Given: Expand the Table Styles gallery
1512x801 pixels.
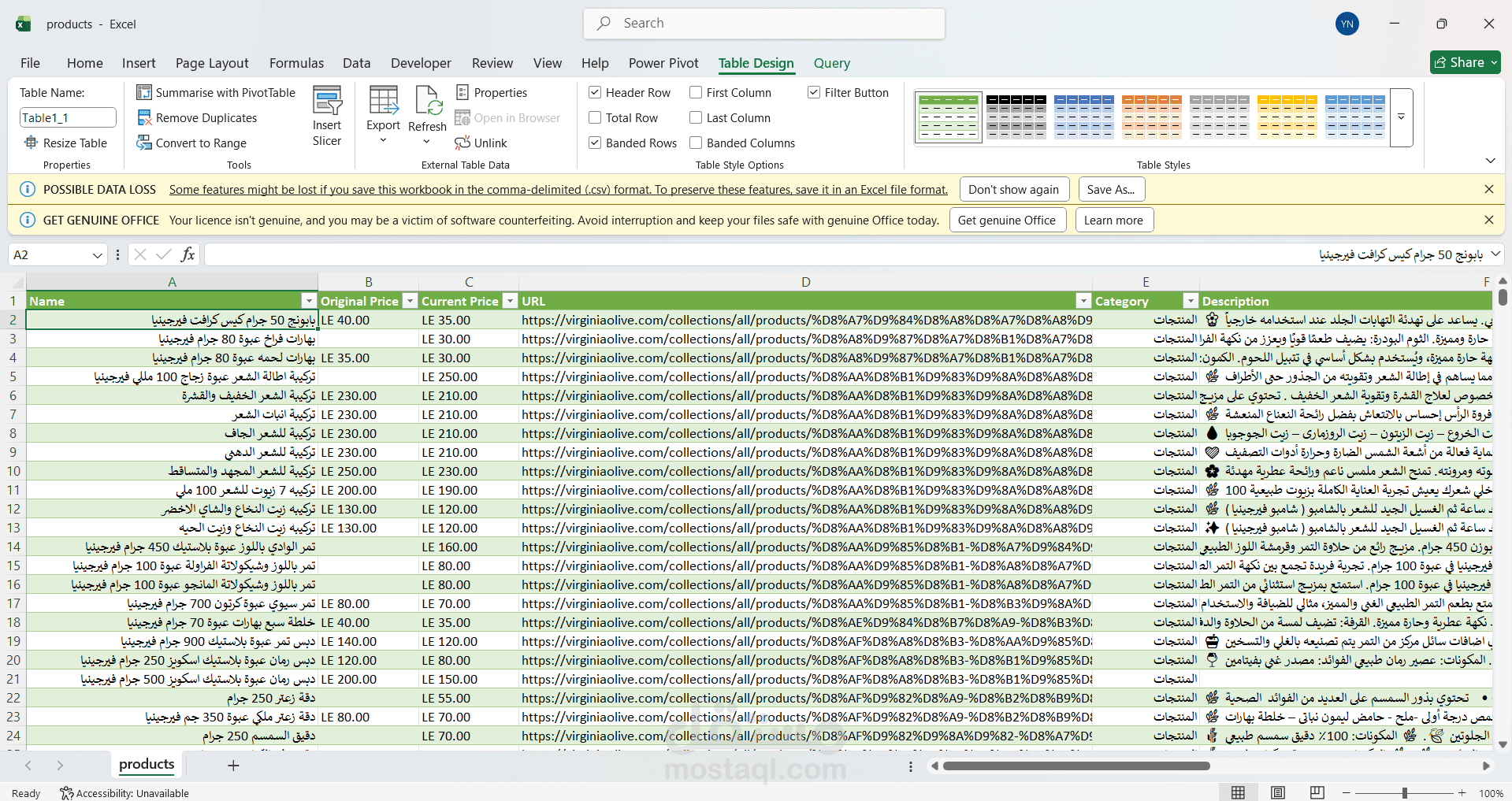Looking at the screenshot, I should [1402, 117].
